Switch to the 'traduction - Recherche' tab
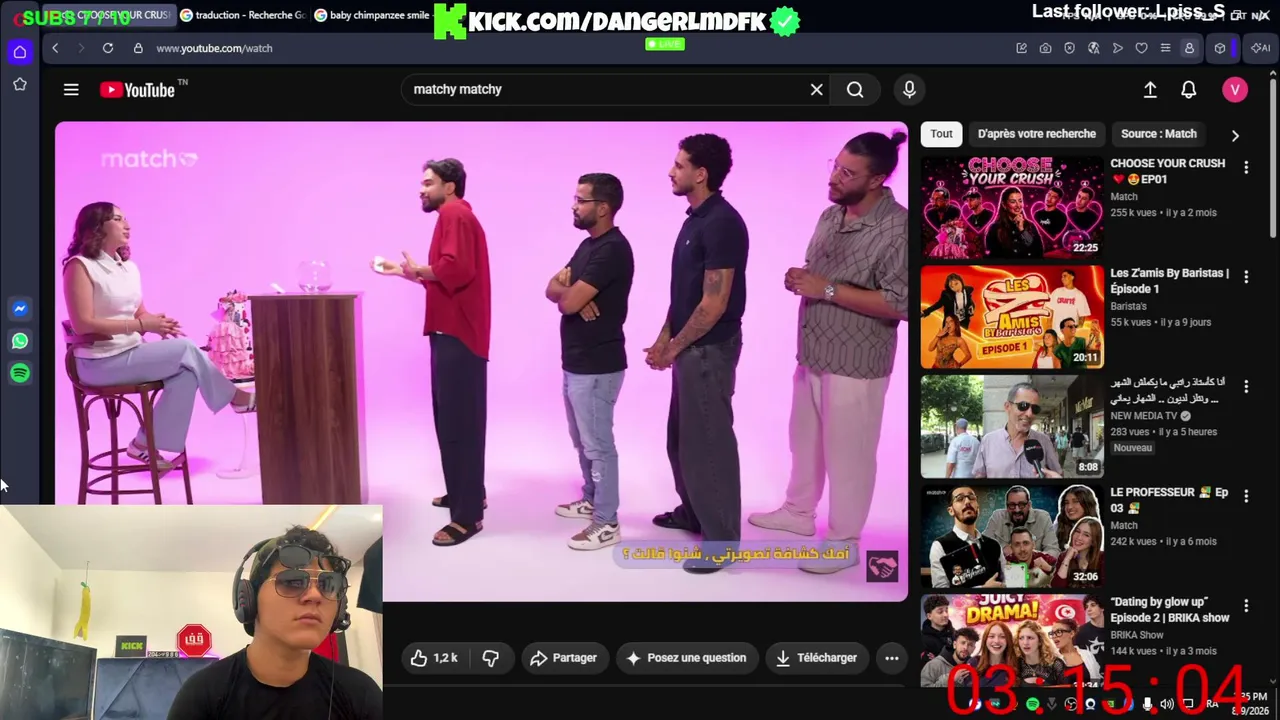 pyautogui.click(x=243, y=15)
